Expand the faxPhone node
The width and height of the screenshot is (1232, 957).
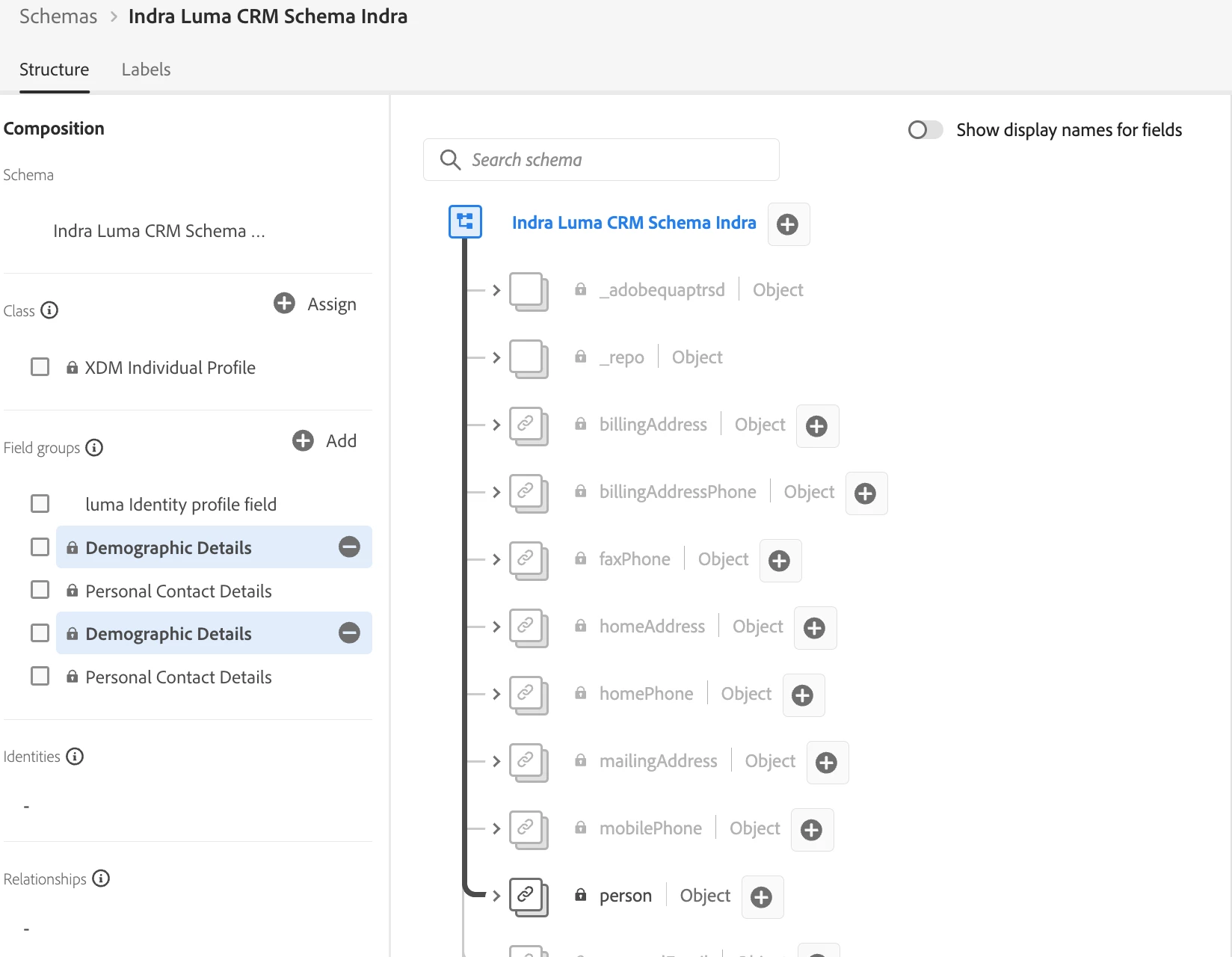[x=496, y=559]
